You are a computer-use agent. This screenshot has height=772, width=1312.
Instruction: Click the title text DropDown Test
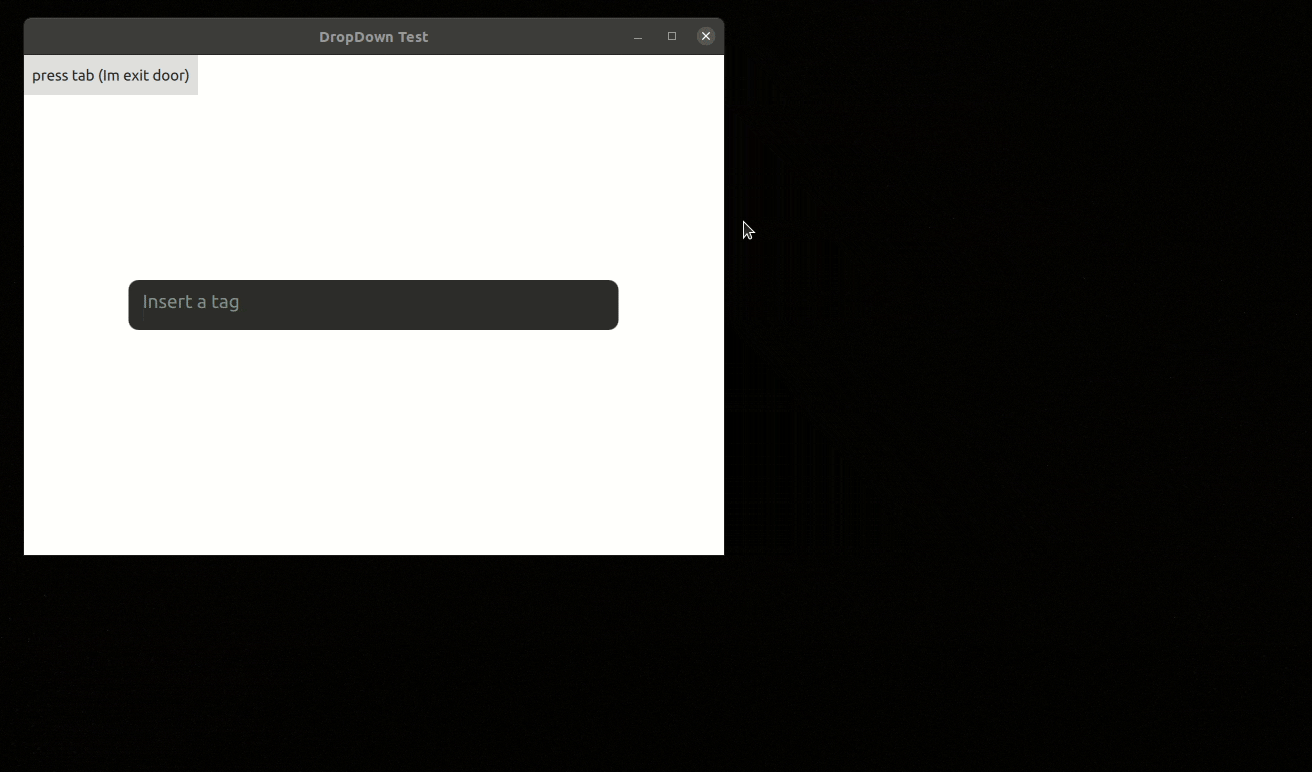pyautogui.click(x=373, y=36)
